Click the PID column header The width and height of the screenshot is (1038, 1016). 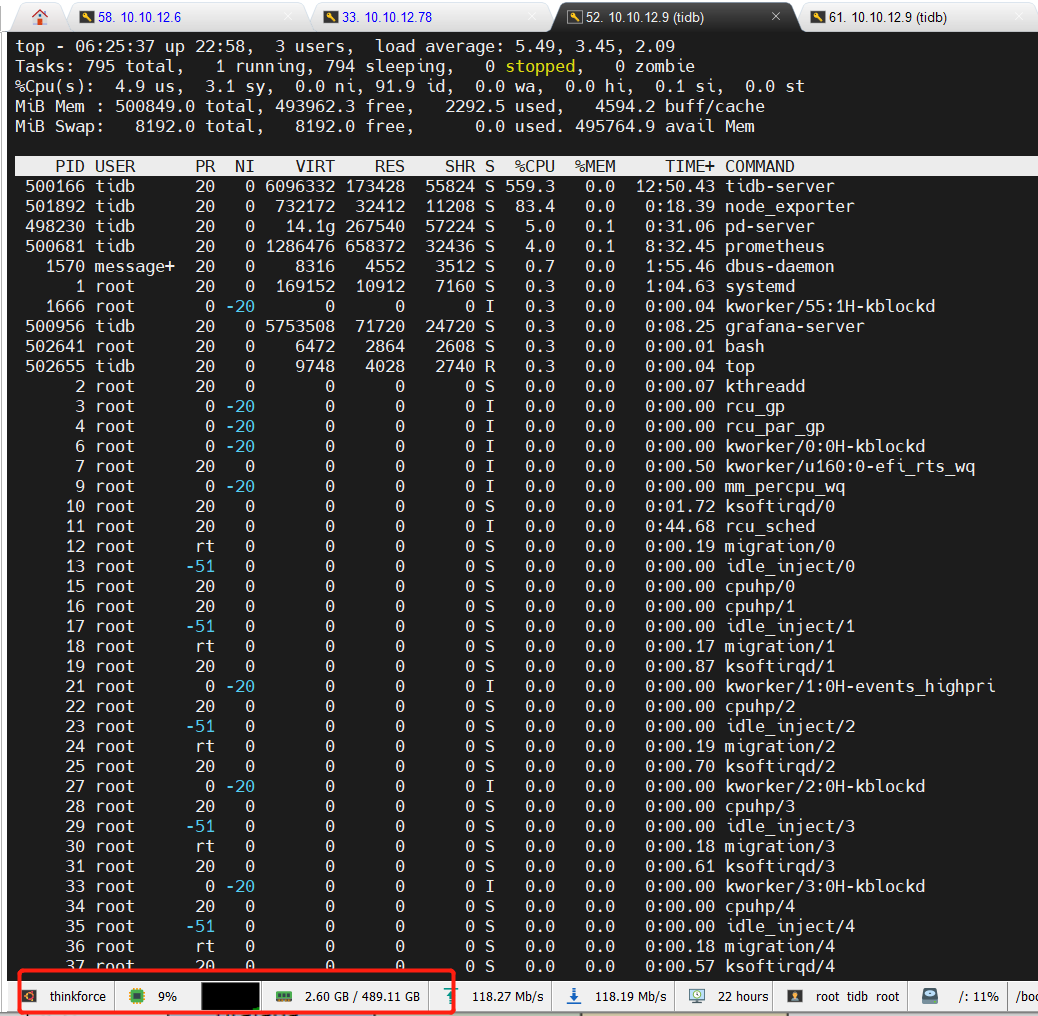(x=70, y=166)
